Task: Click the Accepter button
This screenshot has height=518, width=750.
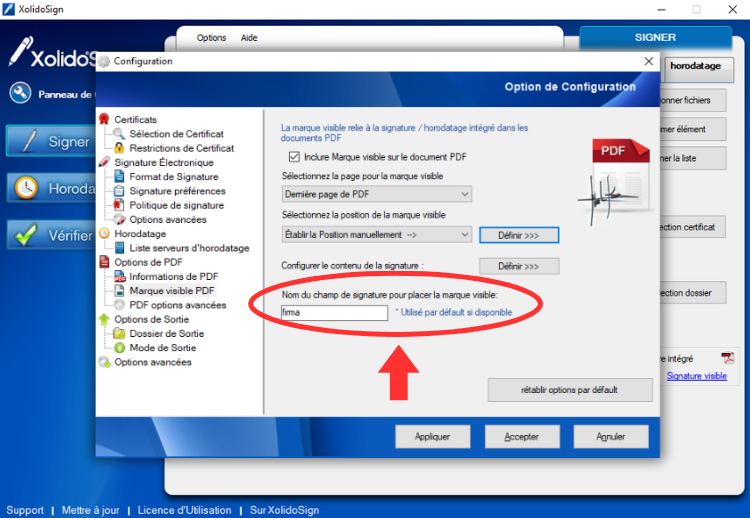Action: 522,437
